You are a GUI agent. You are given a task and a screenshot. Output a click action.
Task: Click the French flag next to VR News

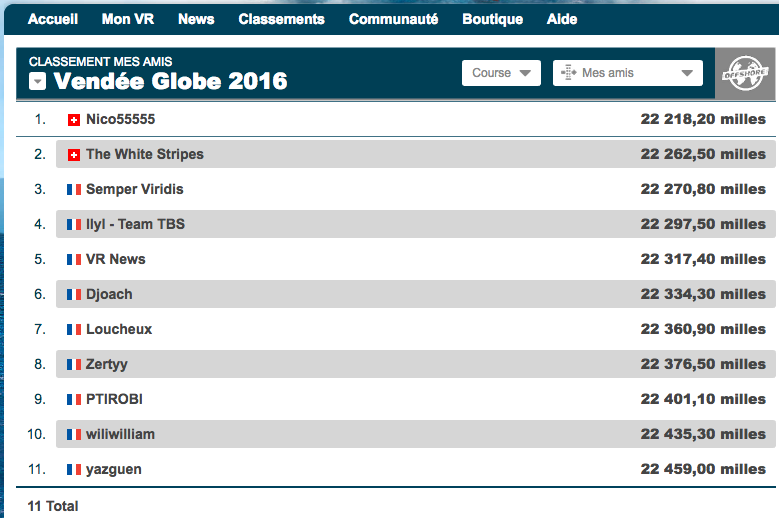(x=73, y=260)
